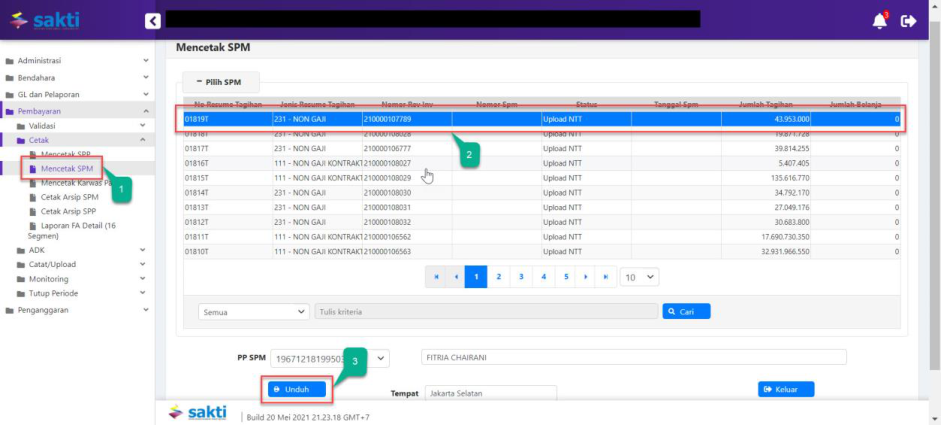The width and height of the screenshot is (941, 425).
Task: Select the table row 01817T
Action: pyautogui.click(x=540, y=147)
